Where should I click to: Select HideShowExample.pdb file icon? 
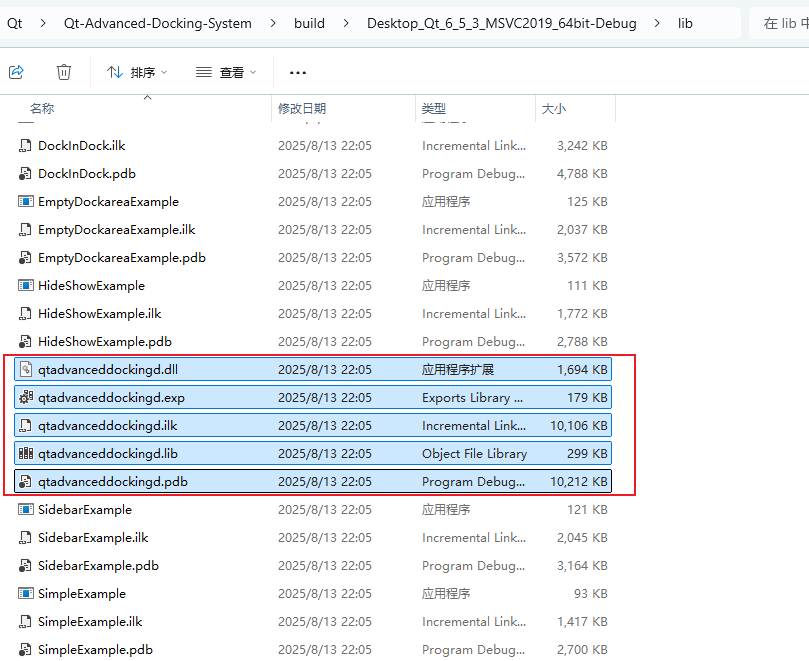pos(25,342)
